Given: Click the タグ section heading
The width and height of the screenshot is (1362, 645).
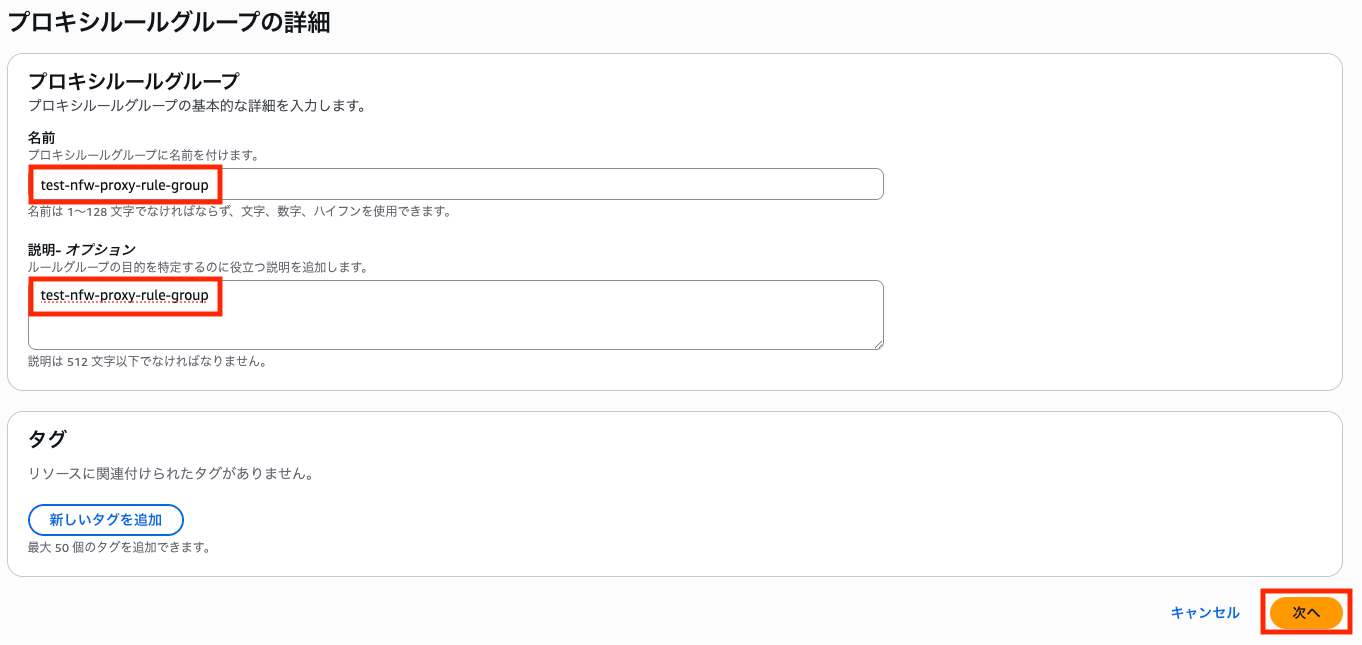Looking at the screenshot, I should pos(47,438).
